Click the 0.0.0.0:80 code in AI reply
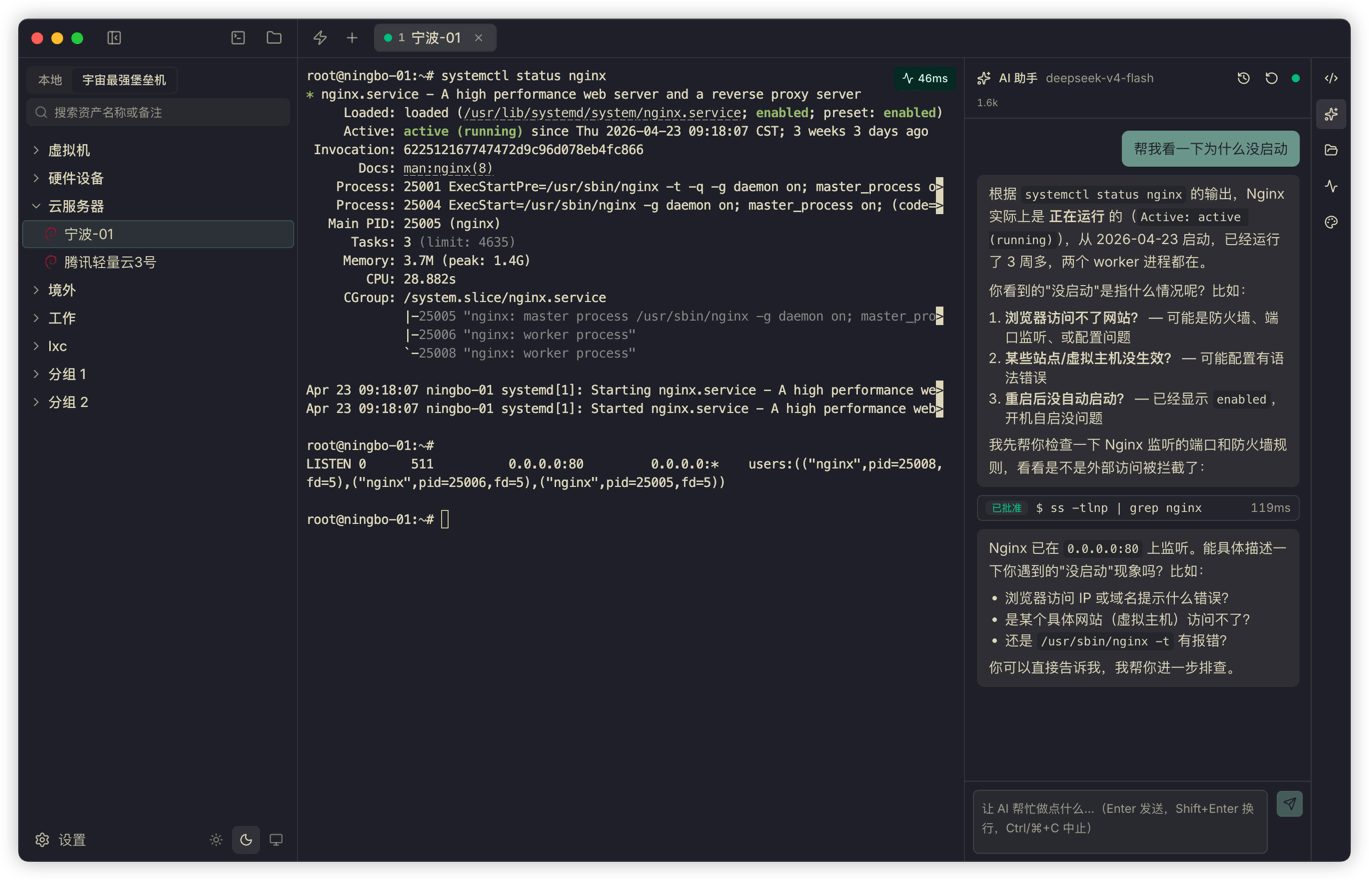 (x=1101, y=548)
